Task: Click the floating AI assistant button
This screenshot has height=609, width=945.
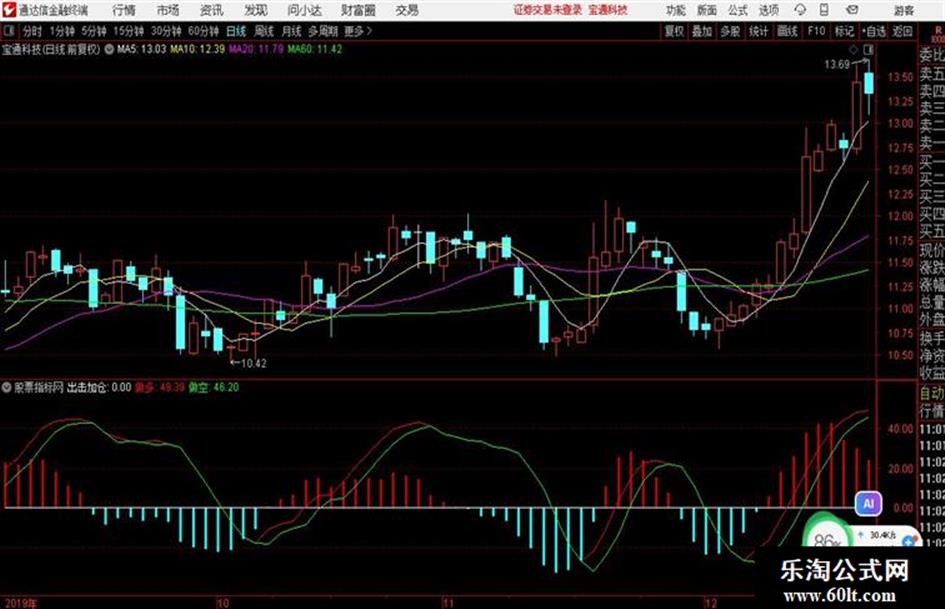Action: (x=868, y=503)
